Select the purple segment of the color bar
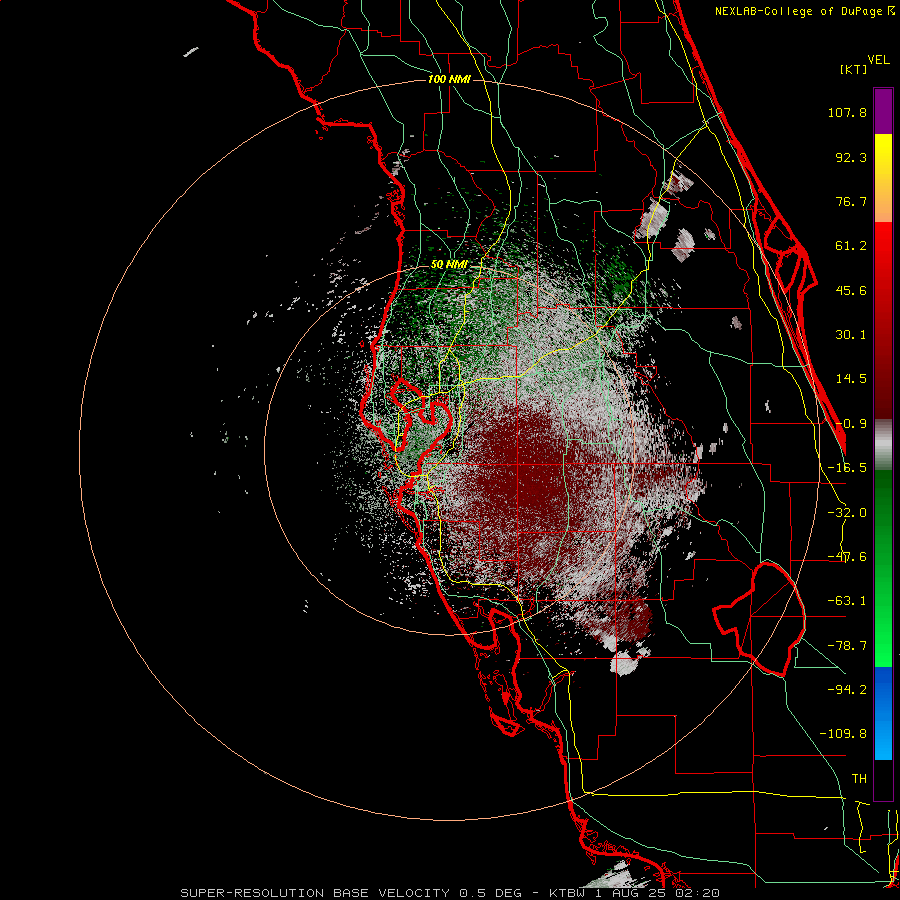 pos(883,112)
